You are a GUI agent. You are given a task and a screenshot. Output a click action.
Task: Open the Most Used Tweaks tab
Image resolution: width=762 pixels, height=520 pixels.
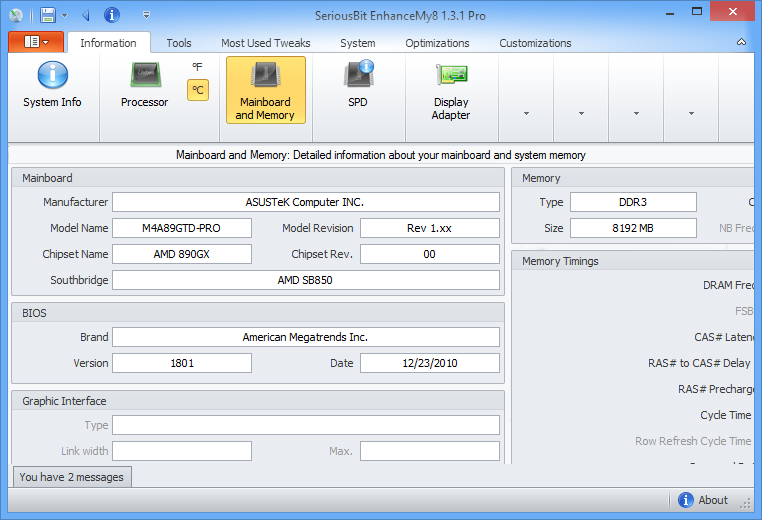point(265,43)
